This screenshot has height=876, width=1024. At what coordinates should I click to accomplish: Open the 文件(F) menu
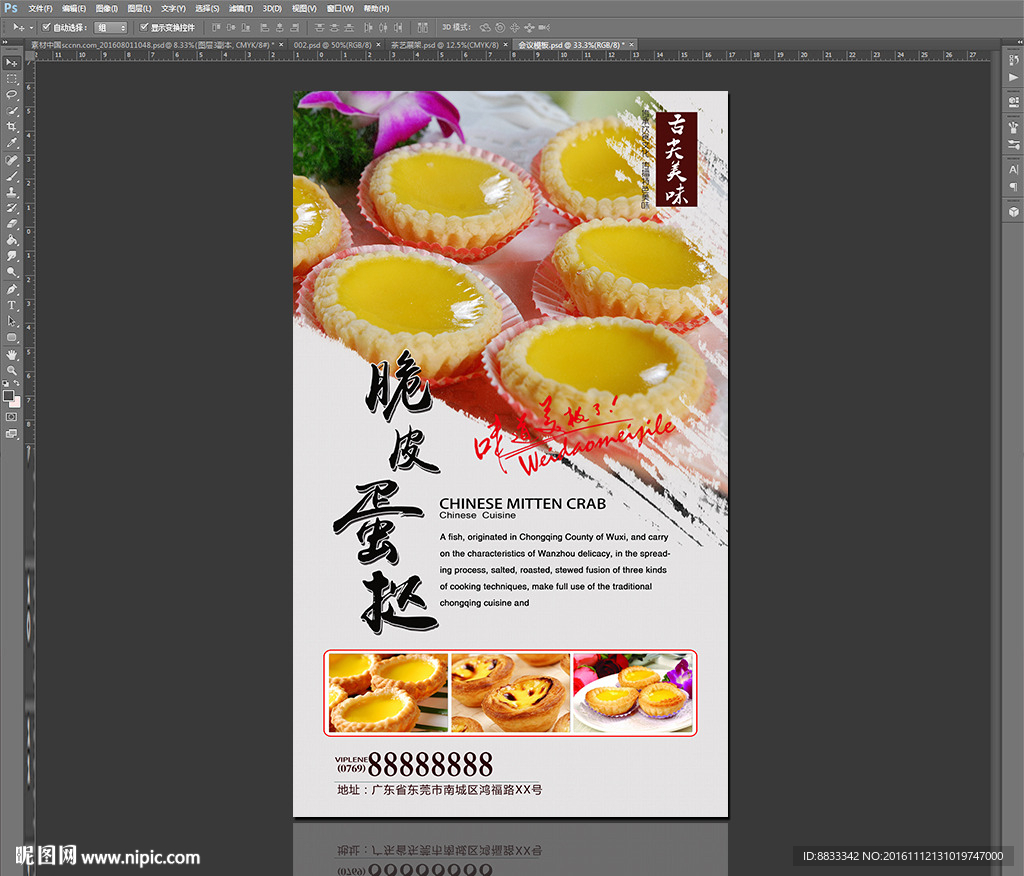[x=40, y=8]
